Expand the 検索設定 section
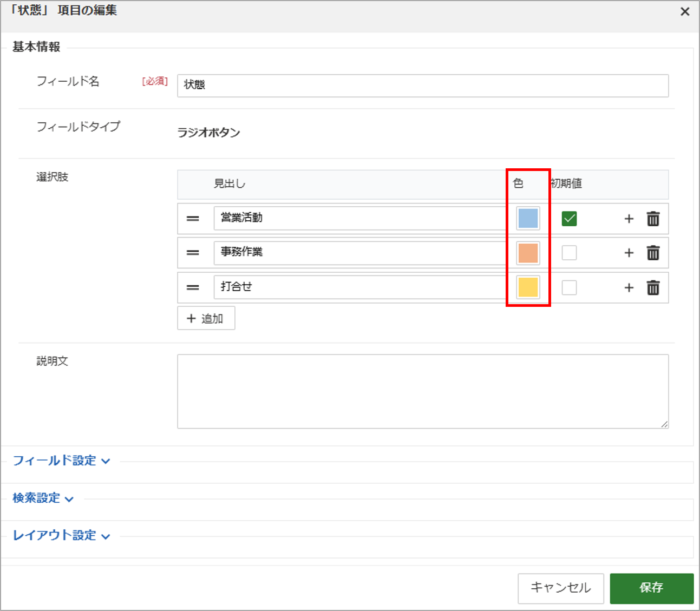This screenshot has height=611, width=700. click(x=43, y=498)
